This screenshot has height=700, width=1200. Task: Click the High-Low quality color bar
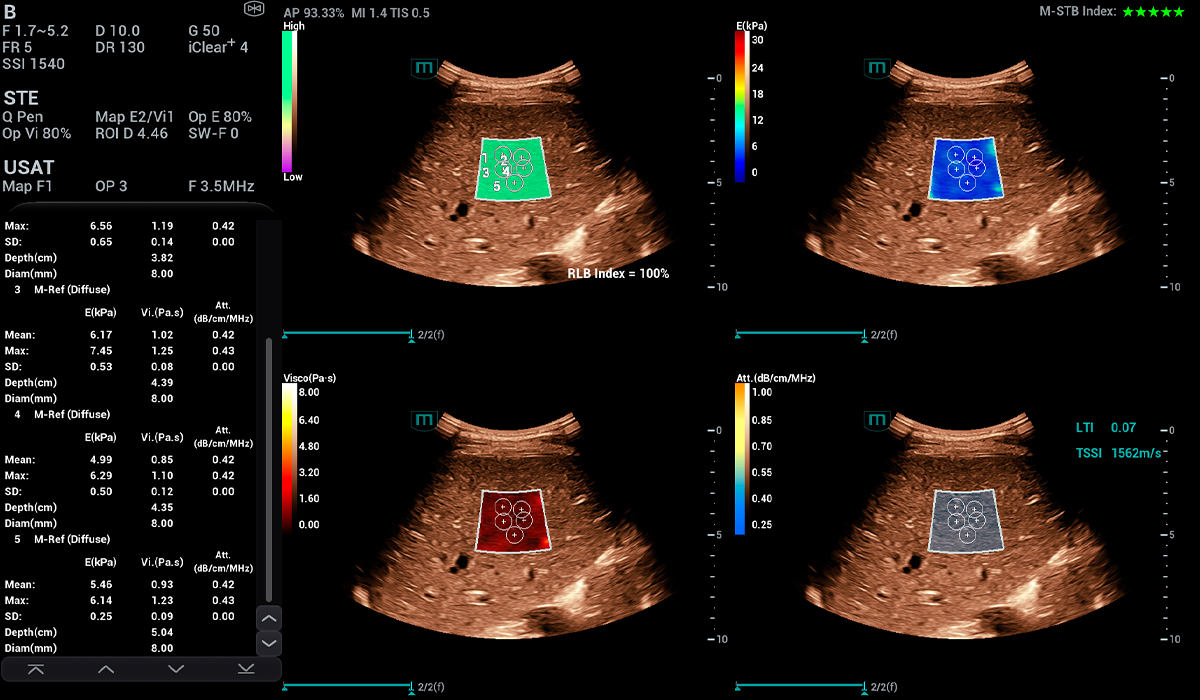[x=289, y=102]
